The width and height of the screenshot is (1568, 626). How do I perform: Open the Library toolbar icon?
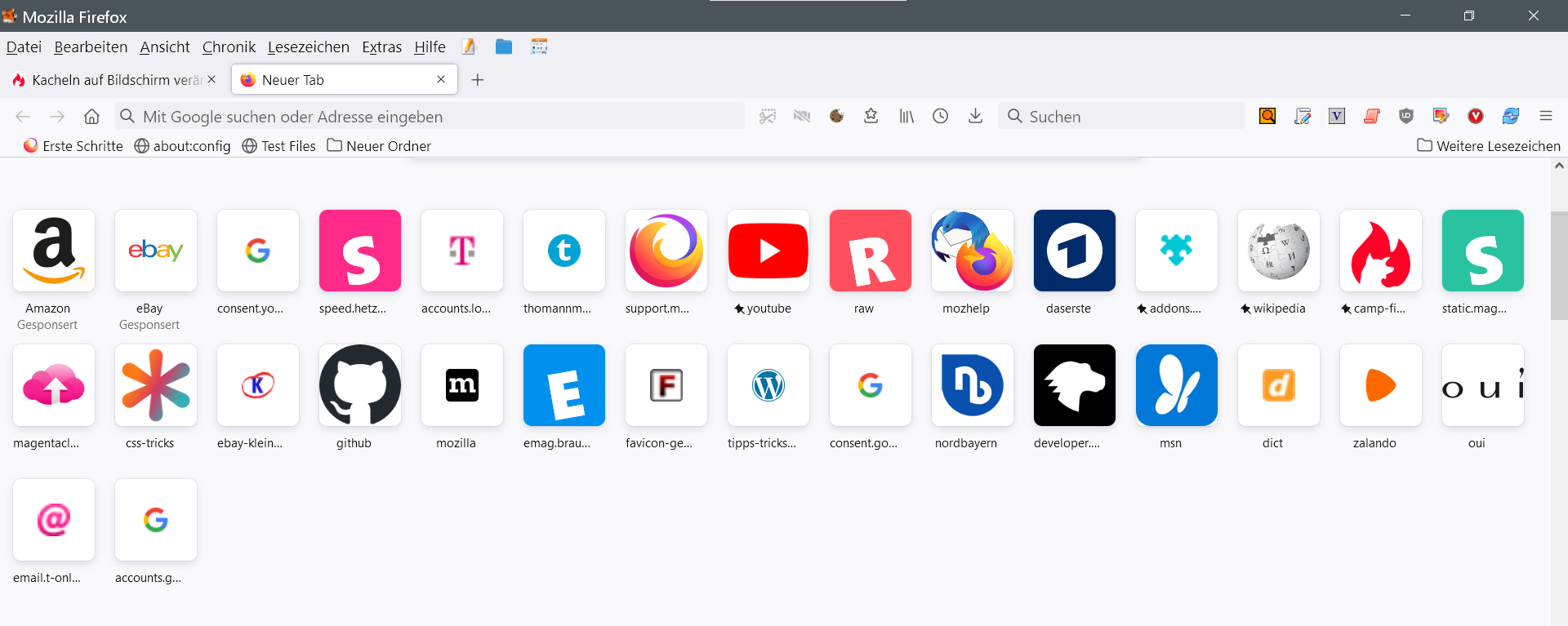[x=906, y=117]
